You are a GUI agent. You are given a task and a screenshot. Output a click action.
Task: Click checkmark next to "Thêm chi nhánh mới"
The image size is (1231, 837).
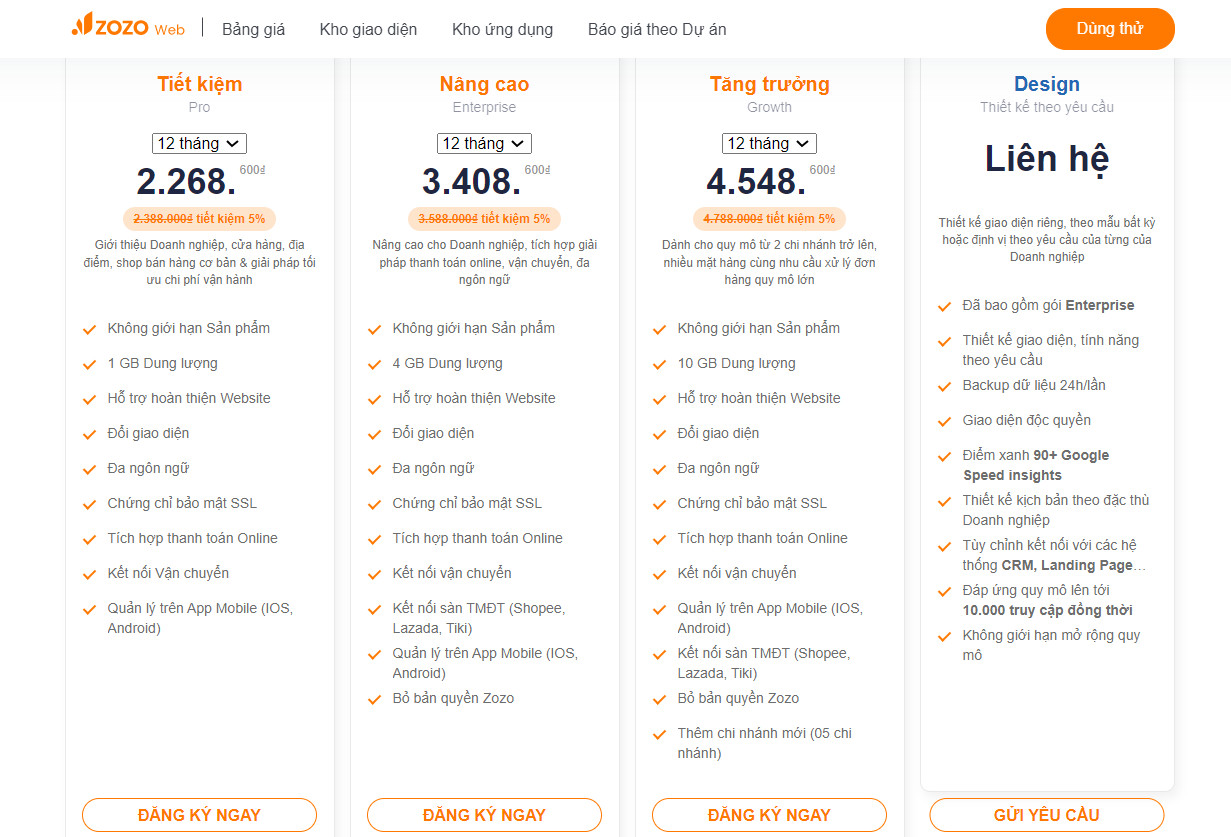point(660,735)
